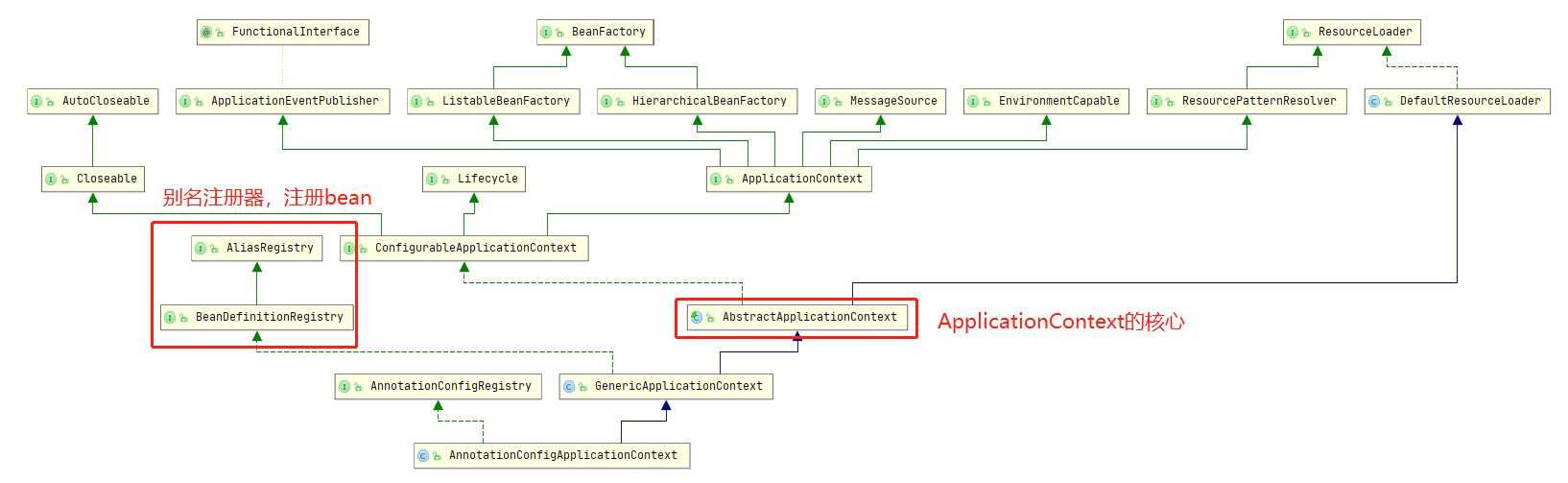Click the interface icon on ApplicationEventPublisher

pos(185,102)
